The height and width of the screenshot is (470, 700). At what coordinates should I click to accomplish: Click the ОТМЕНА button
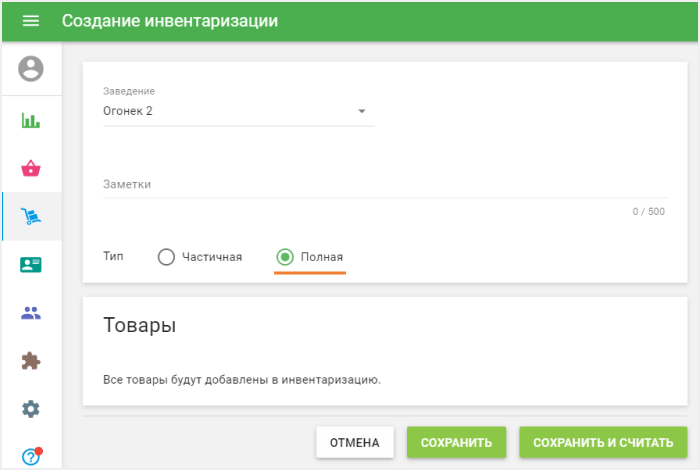(355, 442)
